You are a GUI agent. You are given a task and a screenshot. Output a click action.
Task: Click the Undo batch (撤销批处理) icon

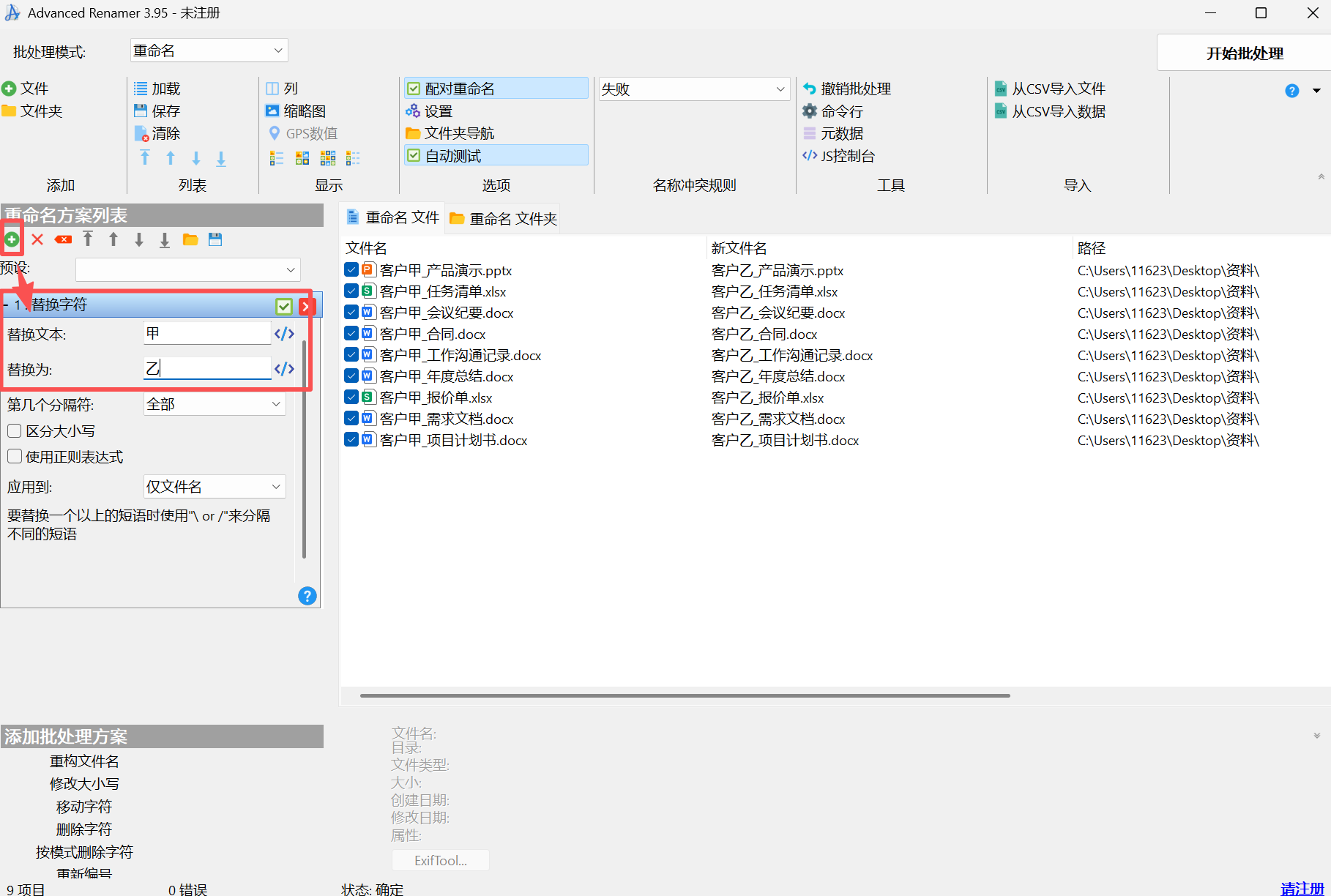click(810, 89)
